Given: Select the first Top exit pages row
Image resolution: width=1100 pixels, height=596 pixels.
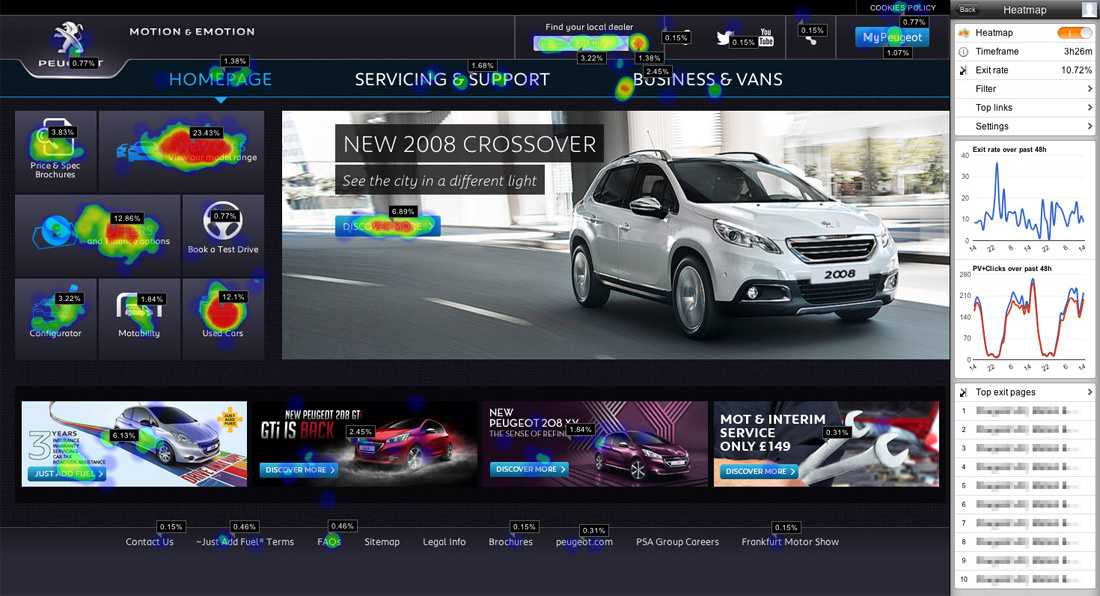Looking at the screenshot, I should pos(1025,411).
